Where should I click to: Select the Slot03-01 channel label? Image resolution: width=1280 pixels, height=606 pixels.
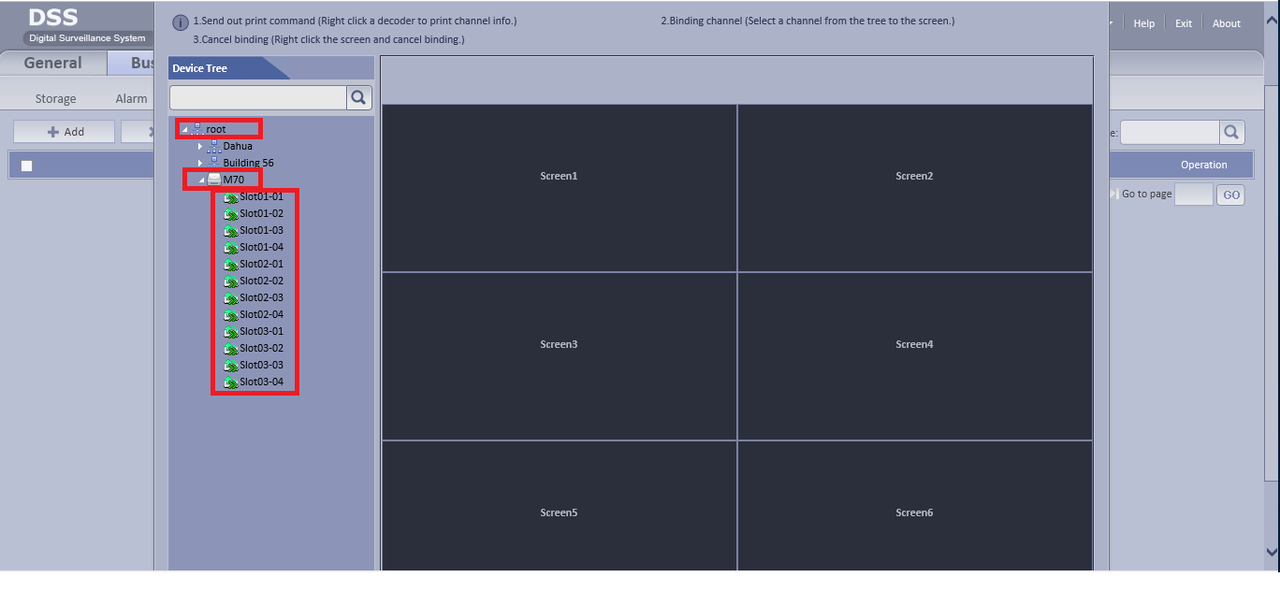point(262,332)
